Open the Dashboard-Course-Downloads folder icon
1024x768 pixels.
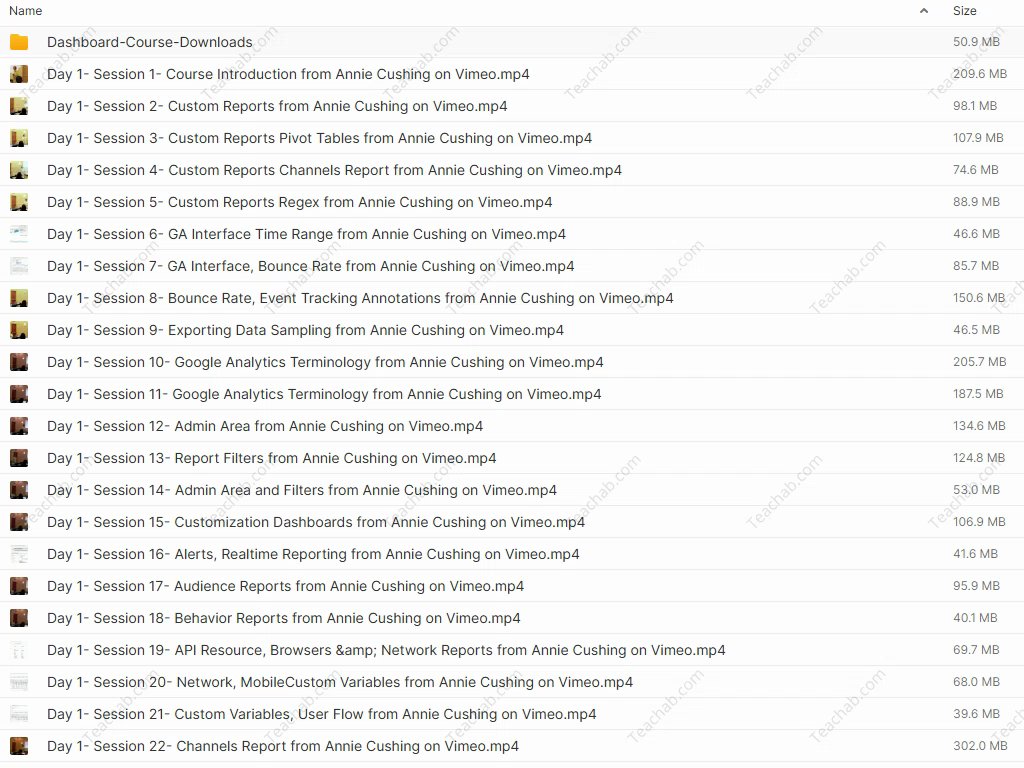[19, 42]
